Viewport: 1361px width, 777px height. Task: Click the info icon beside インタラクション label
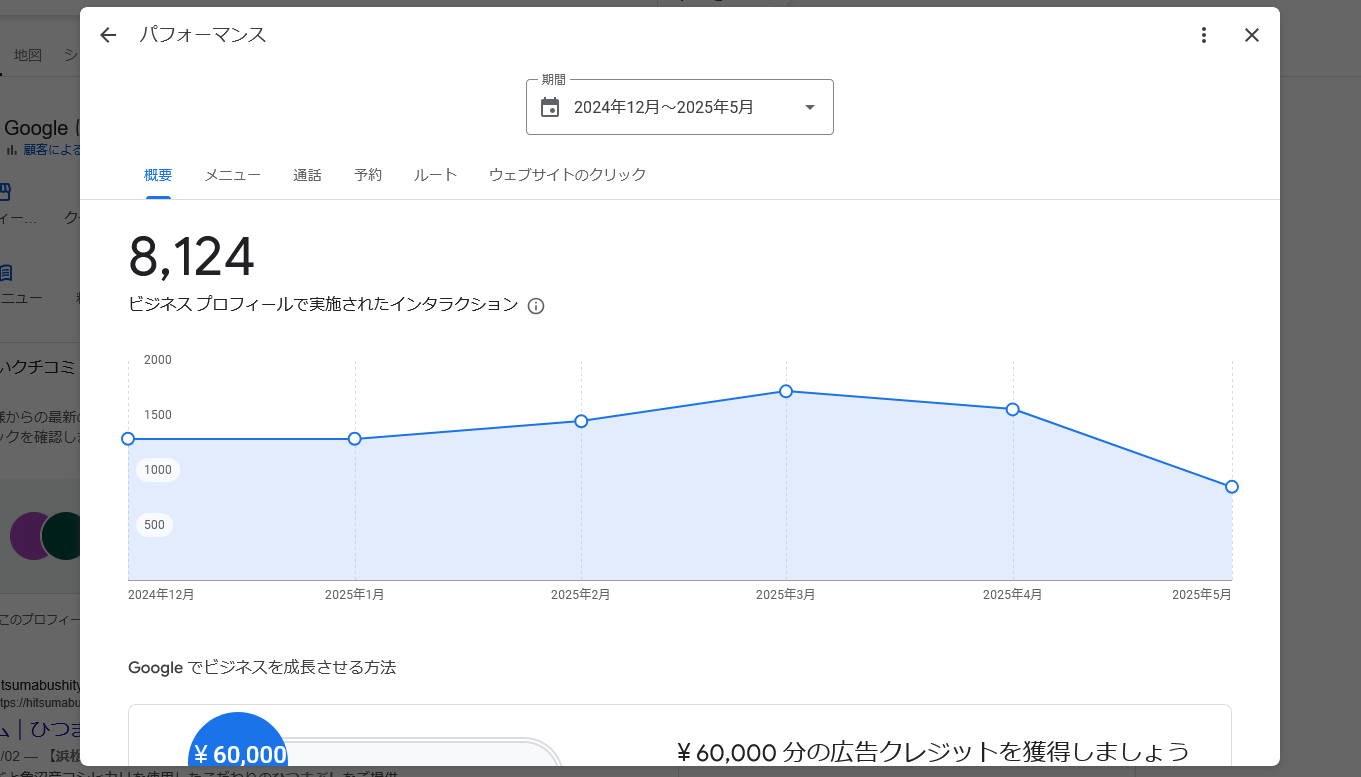pyautogui.click(x=536, y=306)
